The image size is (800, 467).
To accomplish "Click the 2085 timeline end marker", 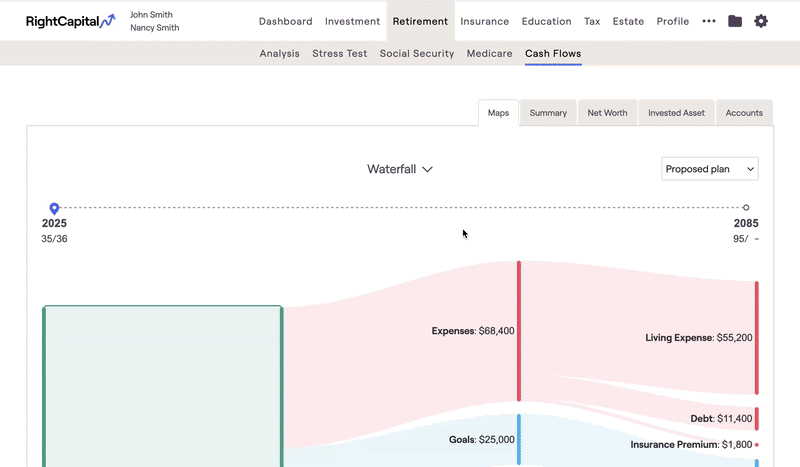I will coord(746,208).
